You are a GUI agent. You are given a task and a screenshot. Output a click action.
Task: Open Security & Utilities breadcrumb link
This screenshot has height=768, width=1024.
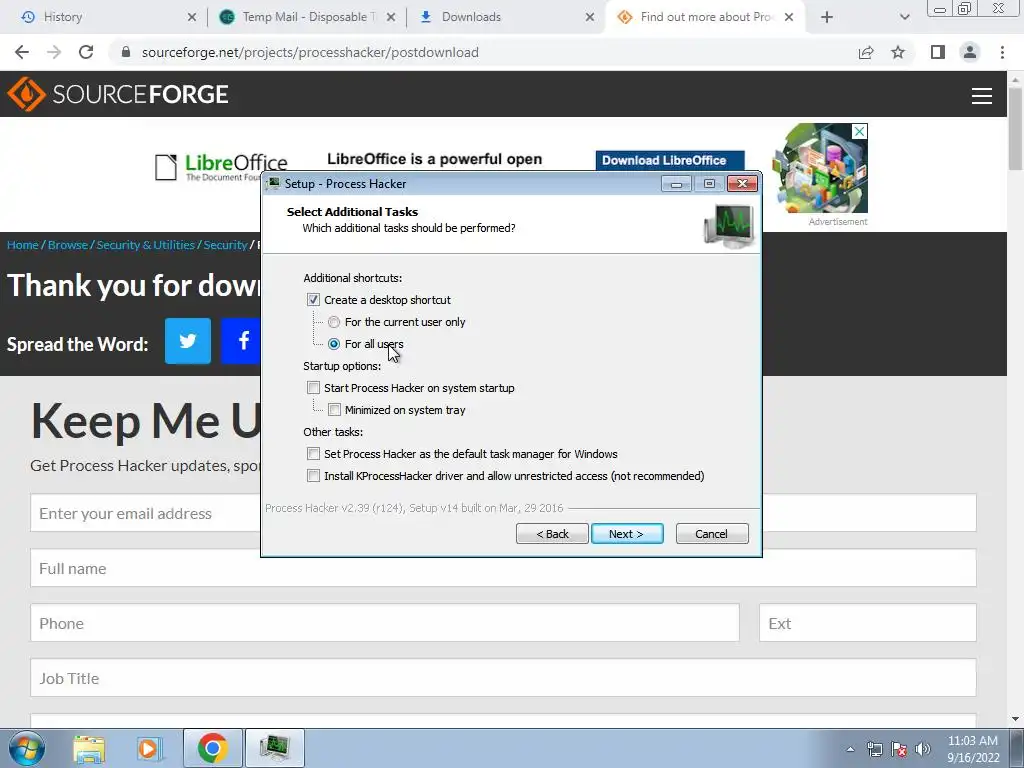click(146, 245)
